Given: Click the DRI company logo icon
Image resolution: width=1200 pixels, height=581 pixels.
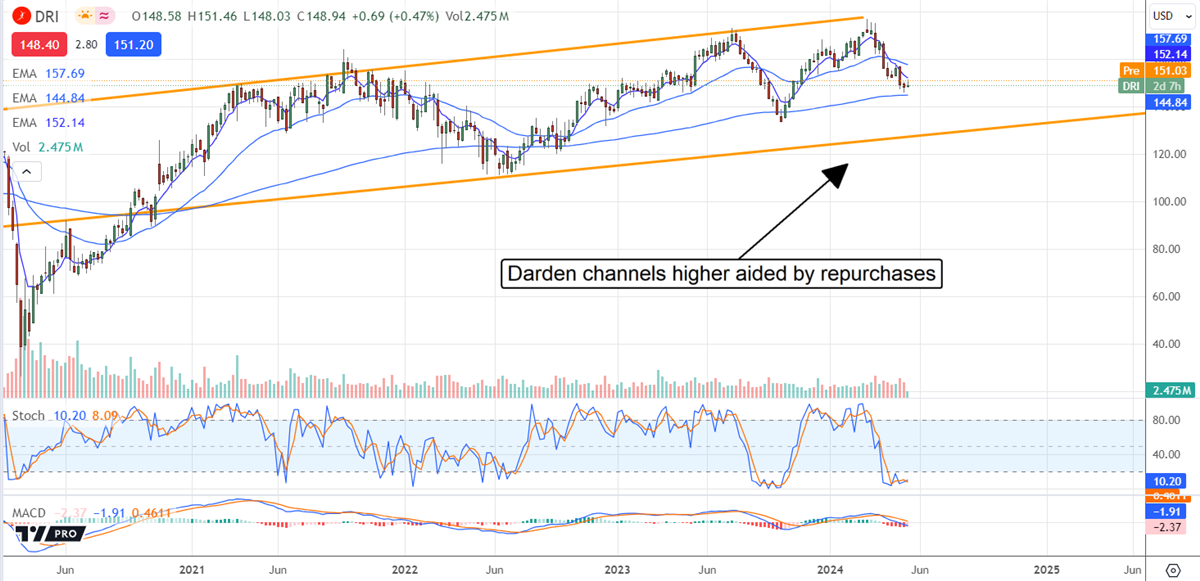Looking at the screenshot, I should (21, 18).
